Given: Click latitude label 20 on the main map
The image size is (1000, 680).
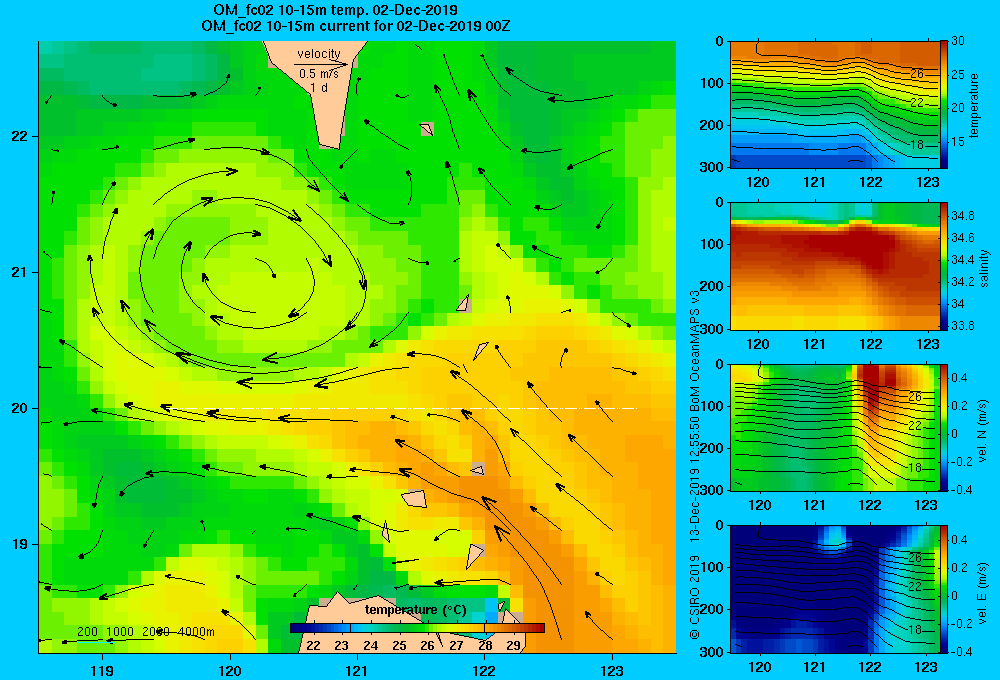Looking at the screenshot, I should click(x=19, y=408).
